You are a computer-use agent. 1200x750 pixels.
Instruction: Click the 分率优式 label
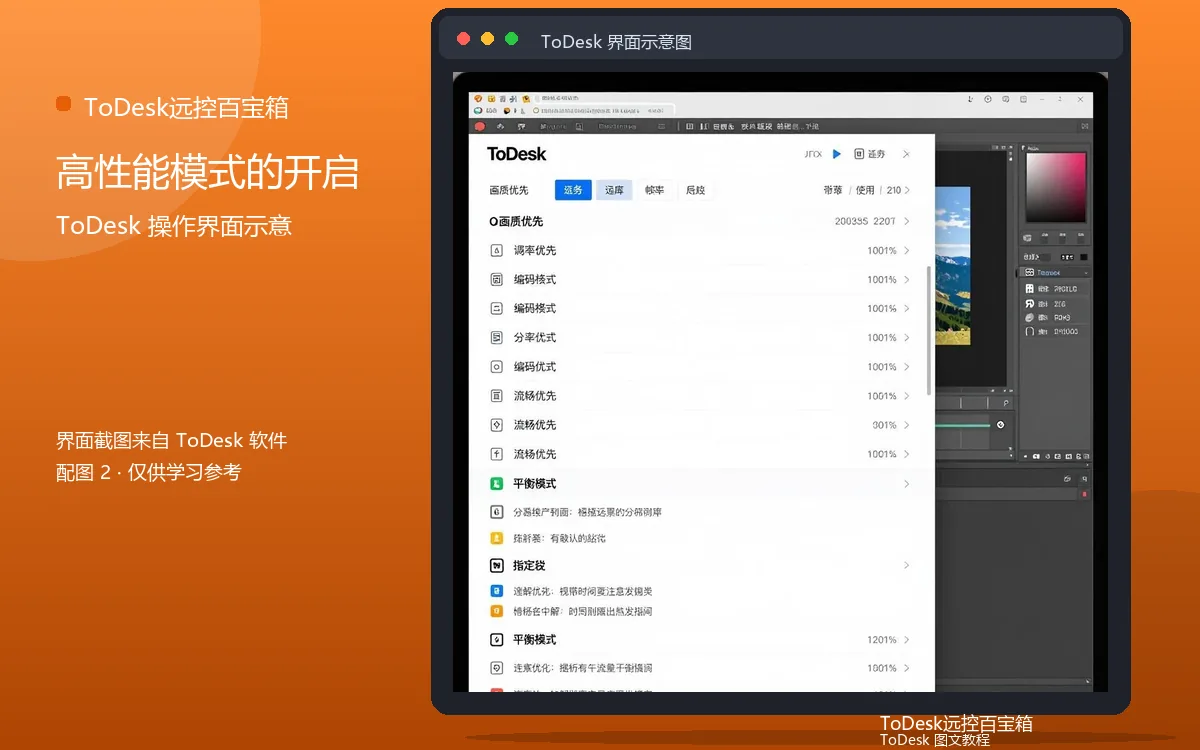pyautogui.click(x=535, y=338)
